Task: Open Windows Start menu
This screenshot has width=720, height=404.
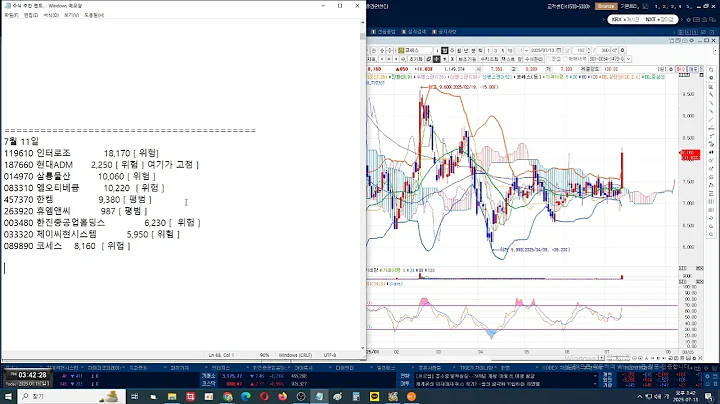Action: pyautogui.click(x=8, y=396)
